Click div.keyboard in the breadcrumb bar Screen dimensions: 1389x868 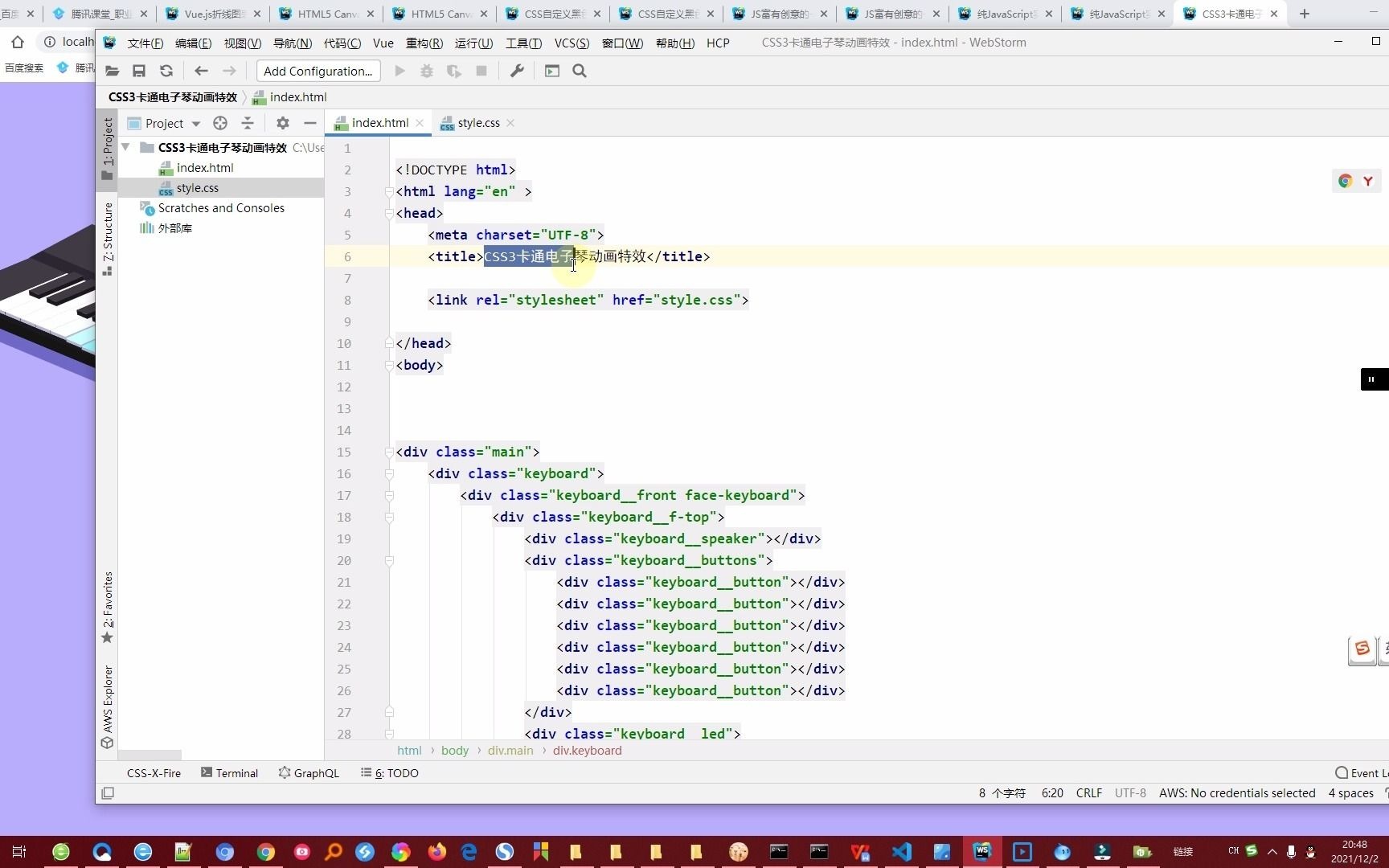[587, 751]
